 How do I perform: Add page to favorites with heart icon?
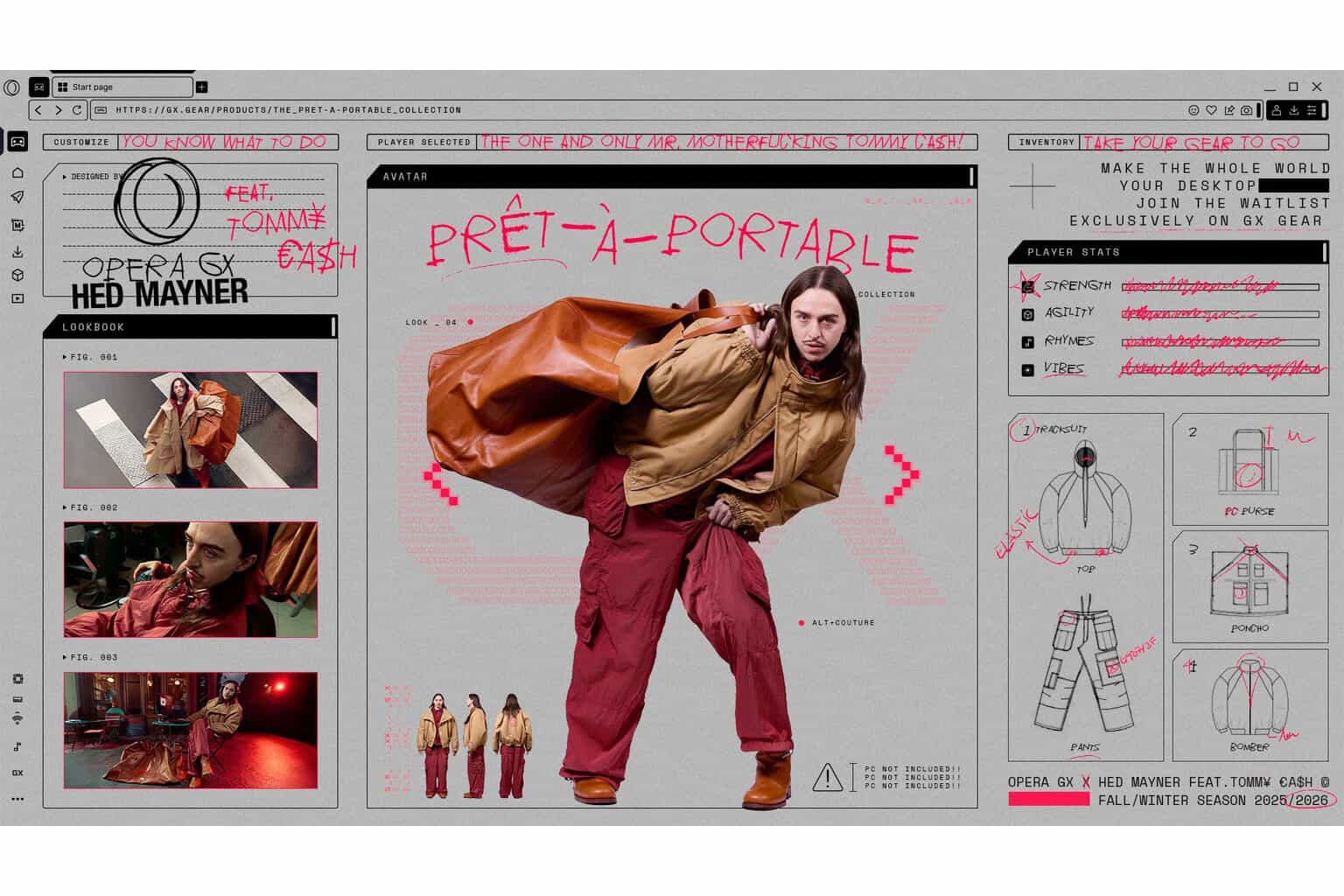point(1211,110)
